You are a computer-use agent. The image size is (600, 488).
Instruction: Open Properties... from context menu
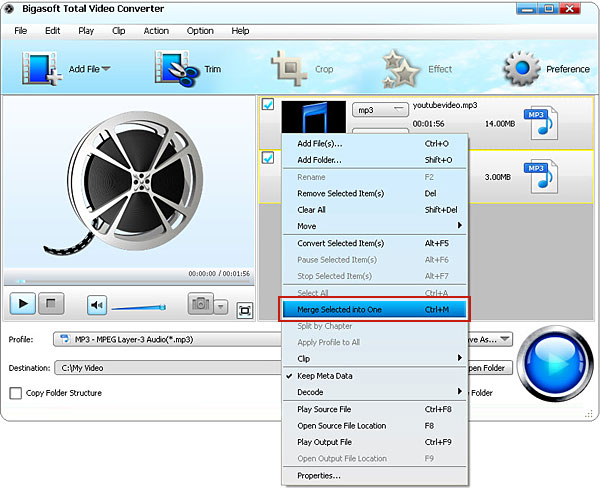374,476
